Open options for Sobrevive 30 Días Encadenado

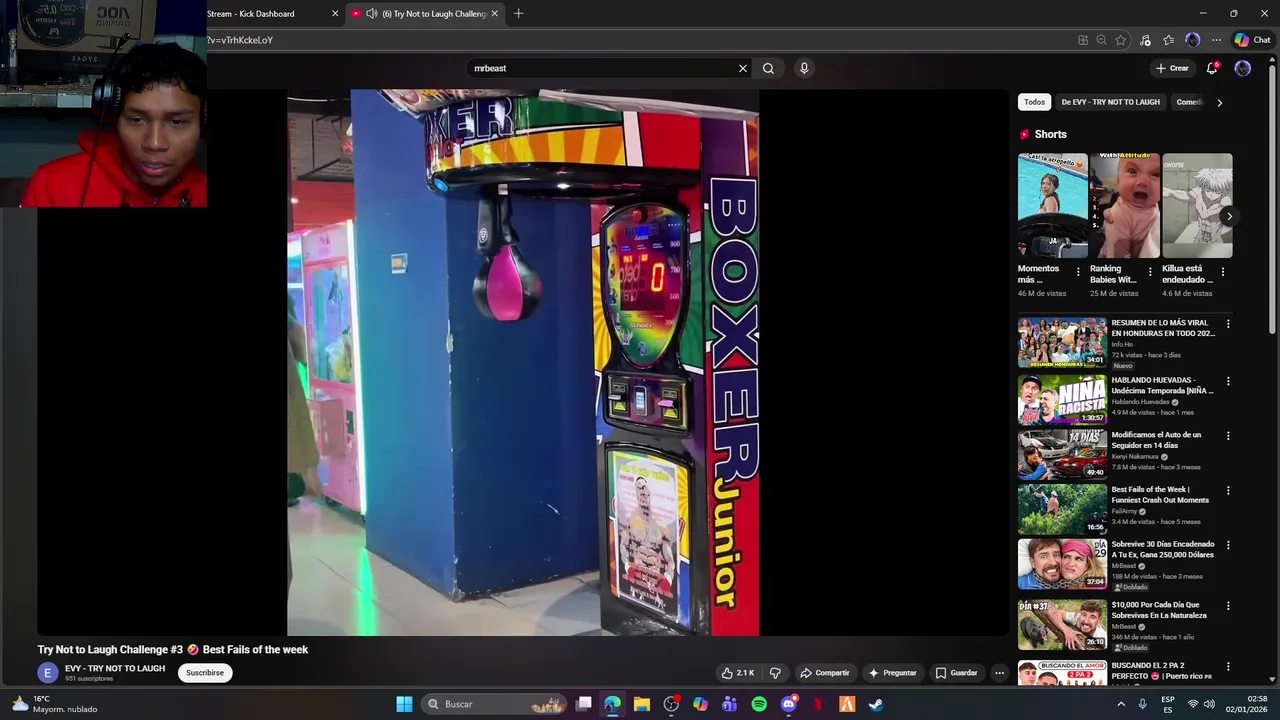click(1228, 546)
